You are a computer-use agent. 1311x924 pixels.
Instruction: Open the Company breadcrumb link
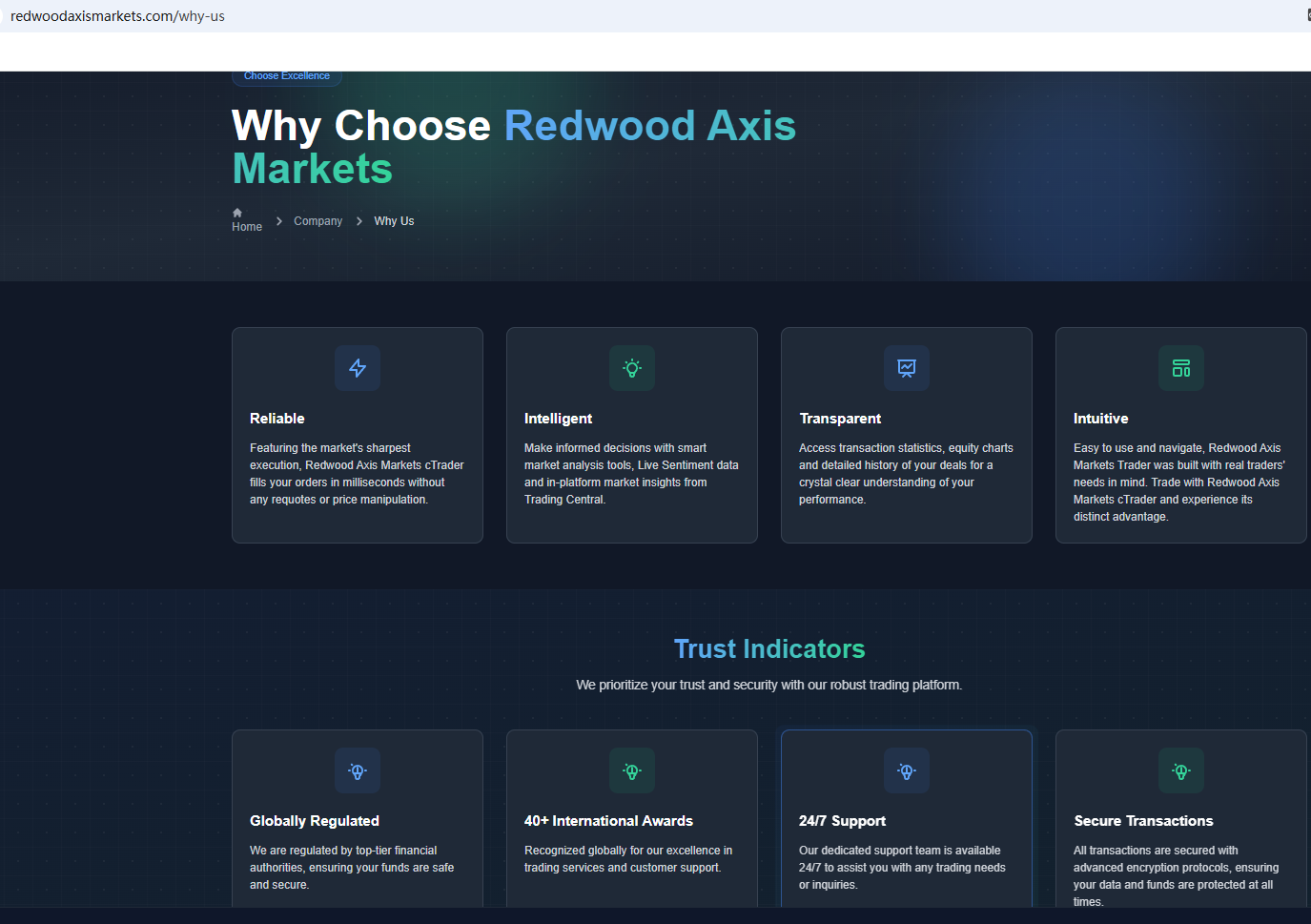coord(318,221)
